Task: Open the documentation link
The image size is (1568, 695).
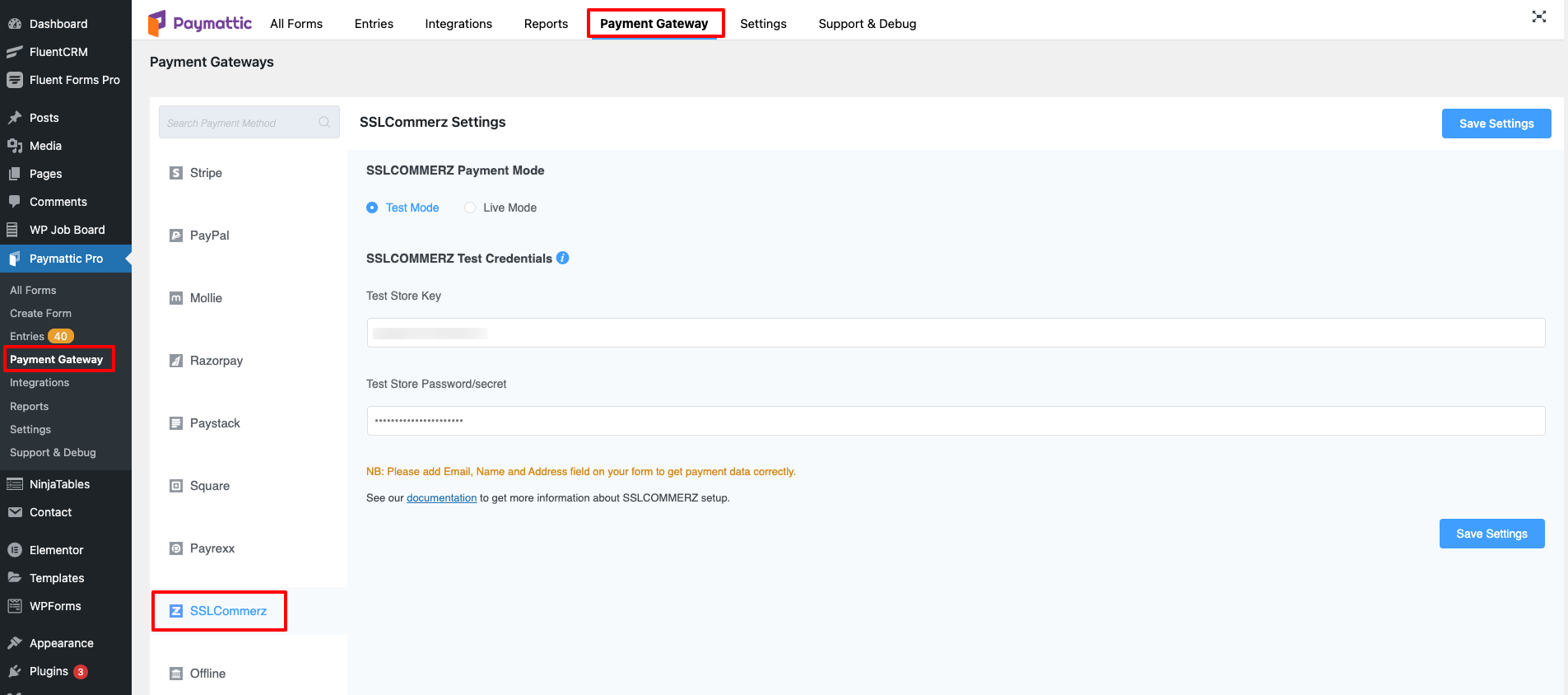Action: (441, 498)
